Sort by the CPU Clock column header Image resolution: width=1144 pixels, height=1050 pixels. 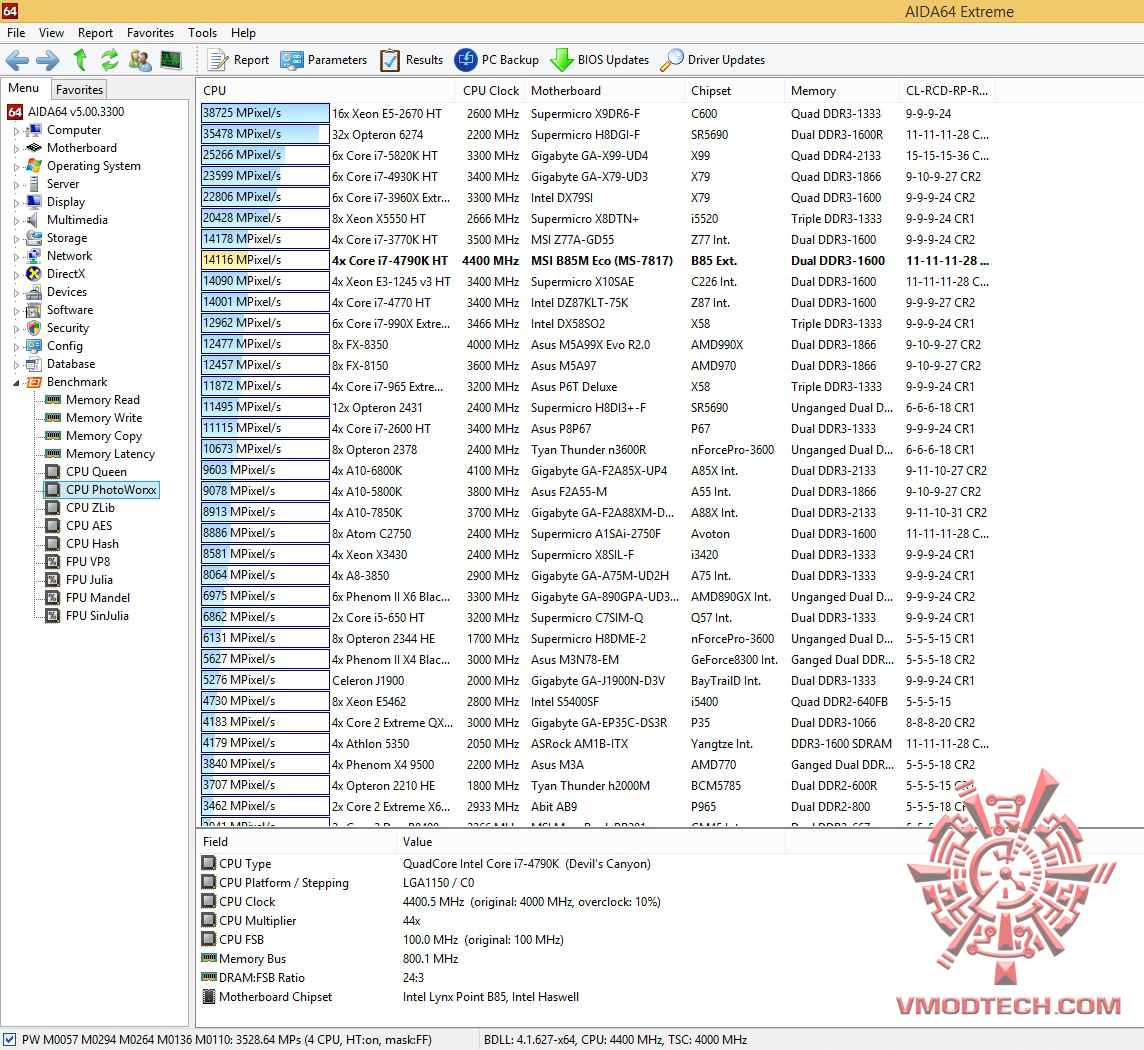tap(491, 90)
